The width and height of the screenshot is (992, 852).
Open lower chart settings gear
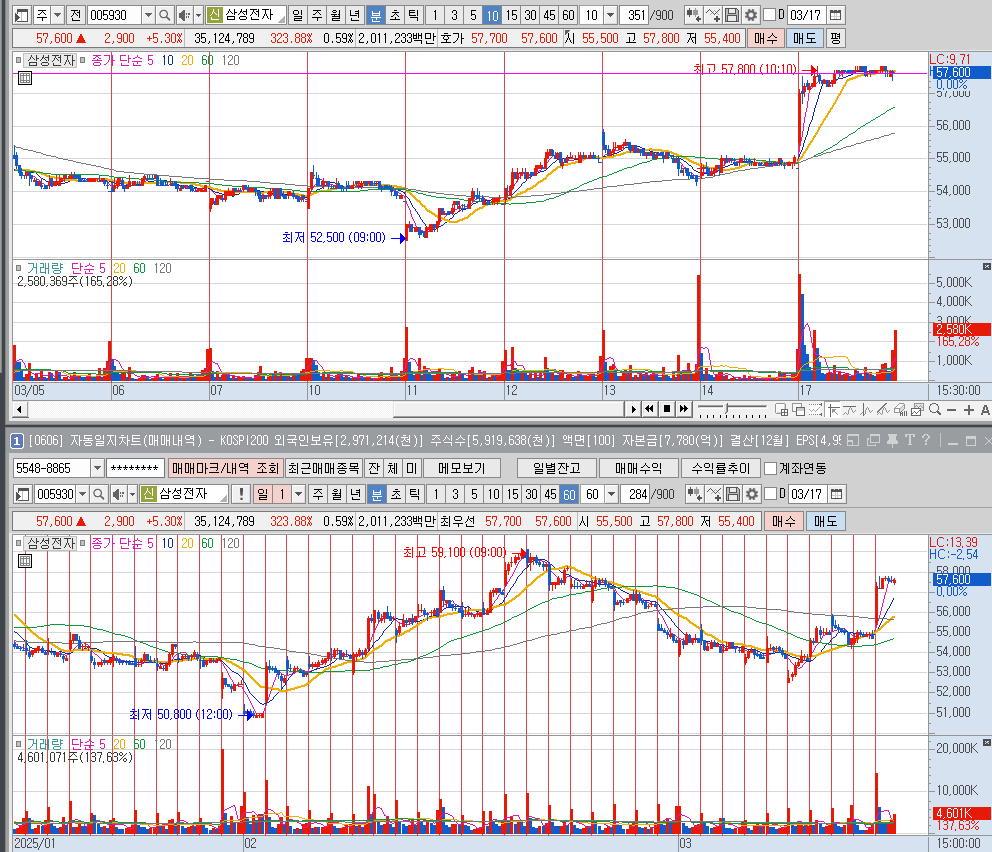tap(752, 494)
